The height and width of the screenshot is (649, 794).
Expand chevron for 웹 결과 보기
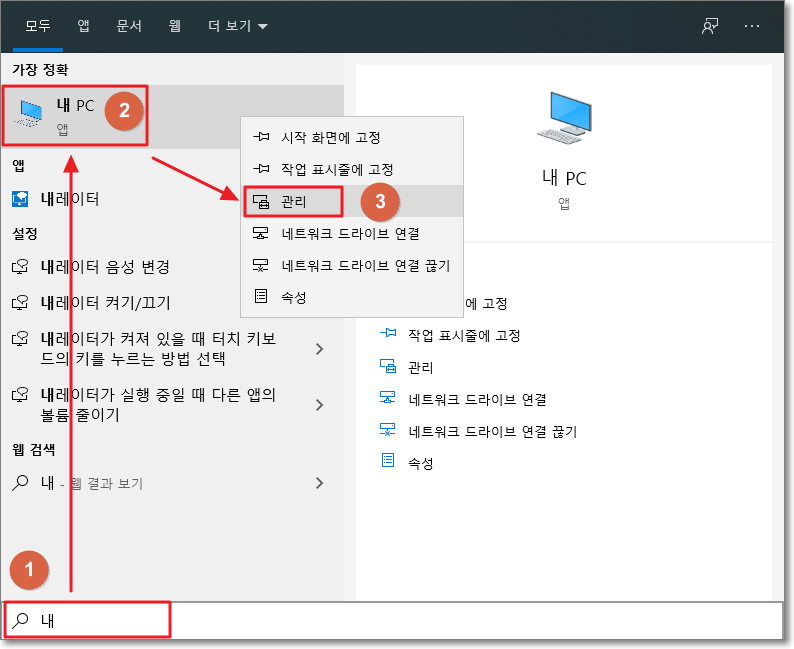click(x=320, y=483)
